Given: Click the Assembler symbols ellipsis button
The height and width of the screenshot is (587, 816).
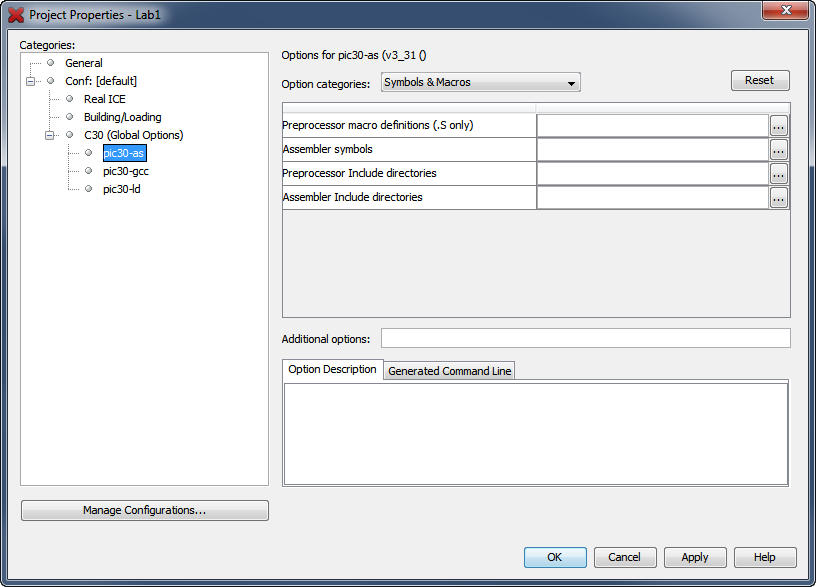Looking at the screenshot, I should pos(778,149).
